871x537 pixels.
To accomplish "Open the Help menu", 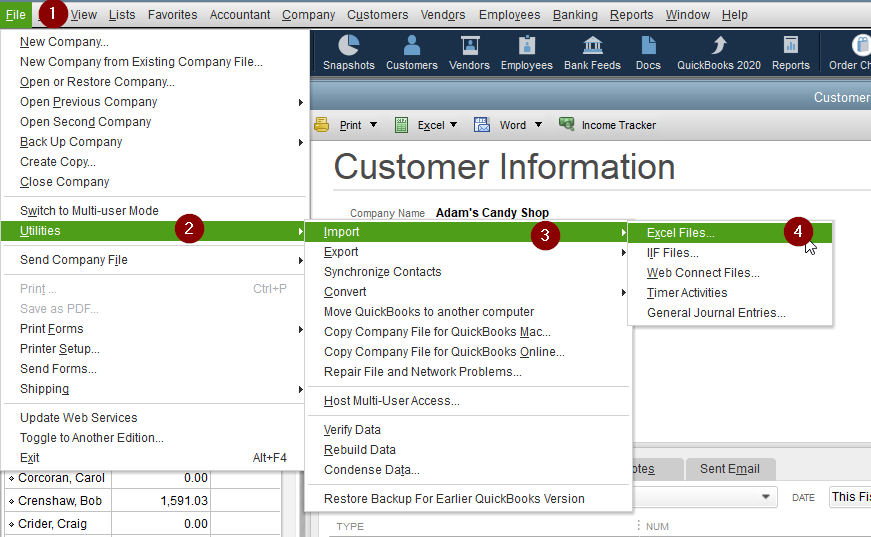I will click(734, 15).
